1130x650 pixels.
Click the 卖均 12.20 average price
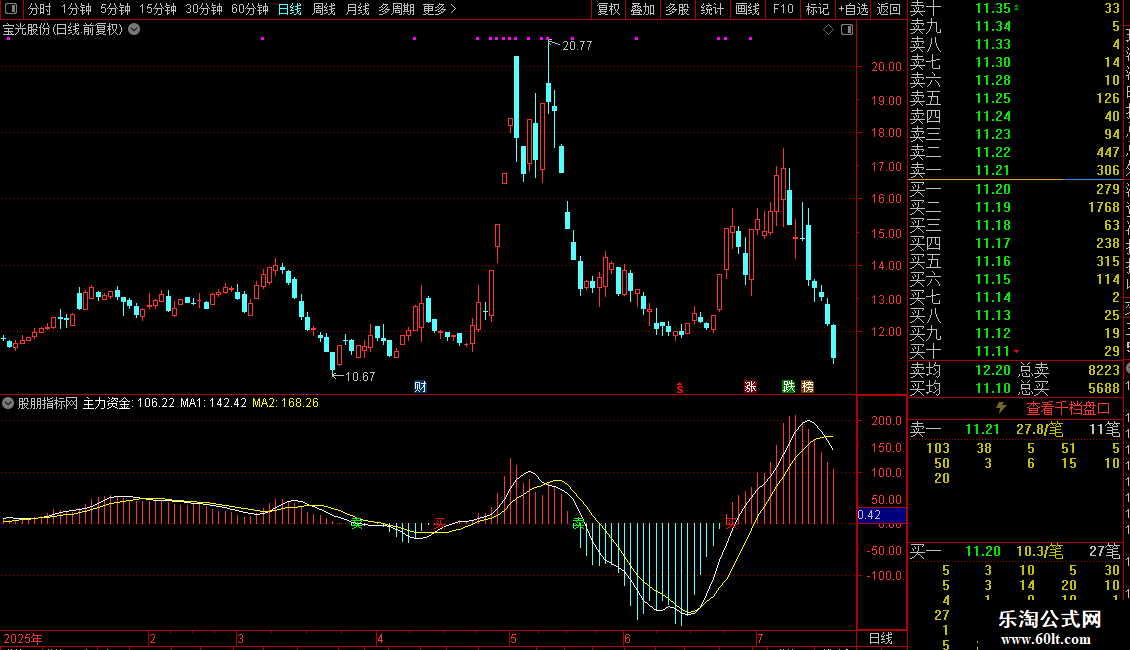(x=992, y=370)
